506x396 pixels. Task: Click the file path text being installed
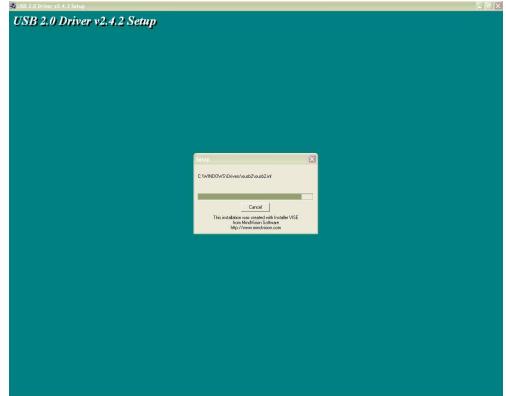point(234,176)
